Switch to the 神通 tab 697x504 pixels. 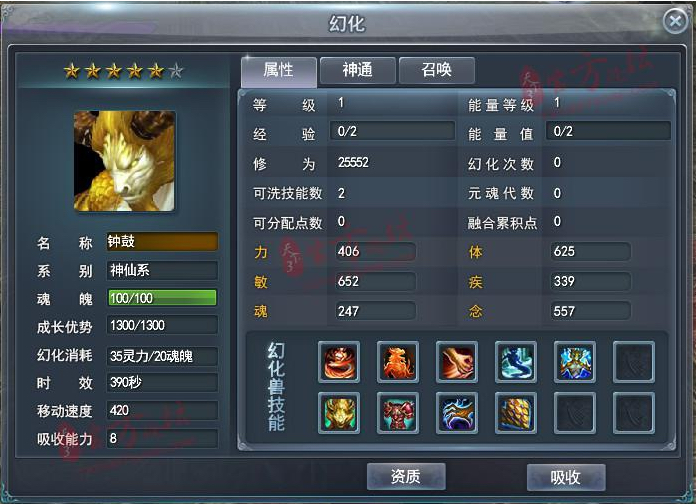pyautogui.click(x=357, y=70)
